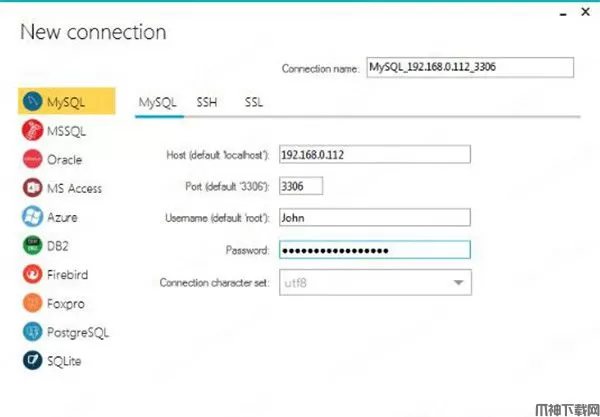
Task: Close the New connection dialog
Action: click(x=585, y=12)
